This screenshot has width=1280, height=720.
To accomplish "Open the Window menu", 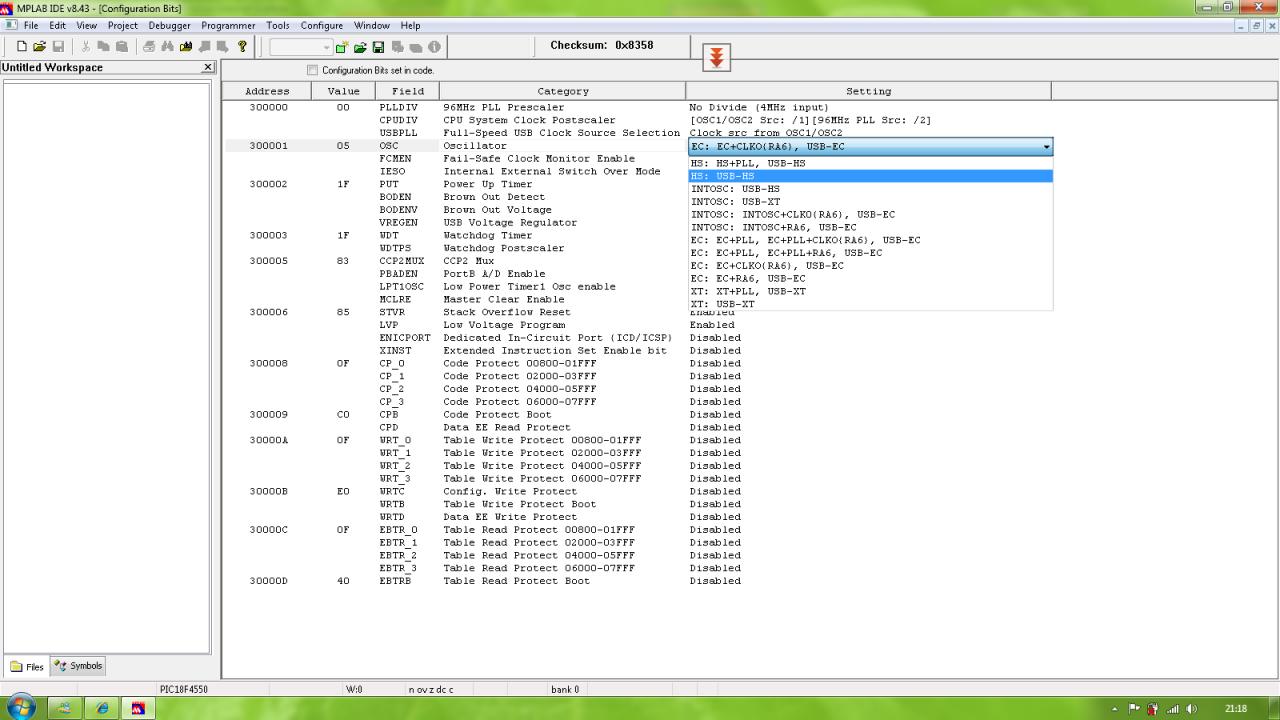I will [x=372, y=25].
